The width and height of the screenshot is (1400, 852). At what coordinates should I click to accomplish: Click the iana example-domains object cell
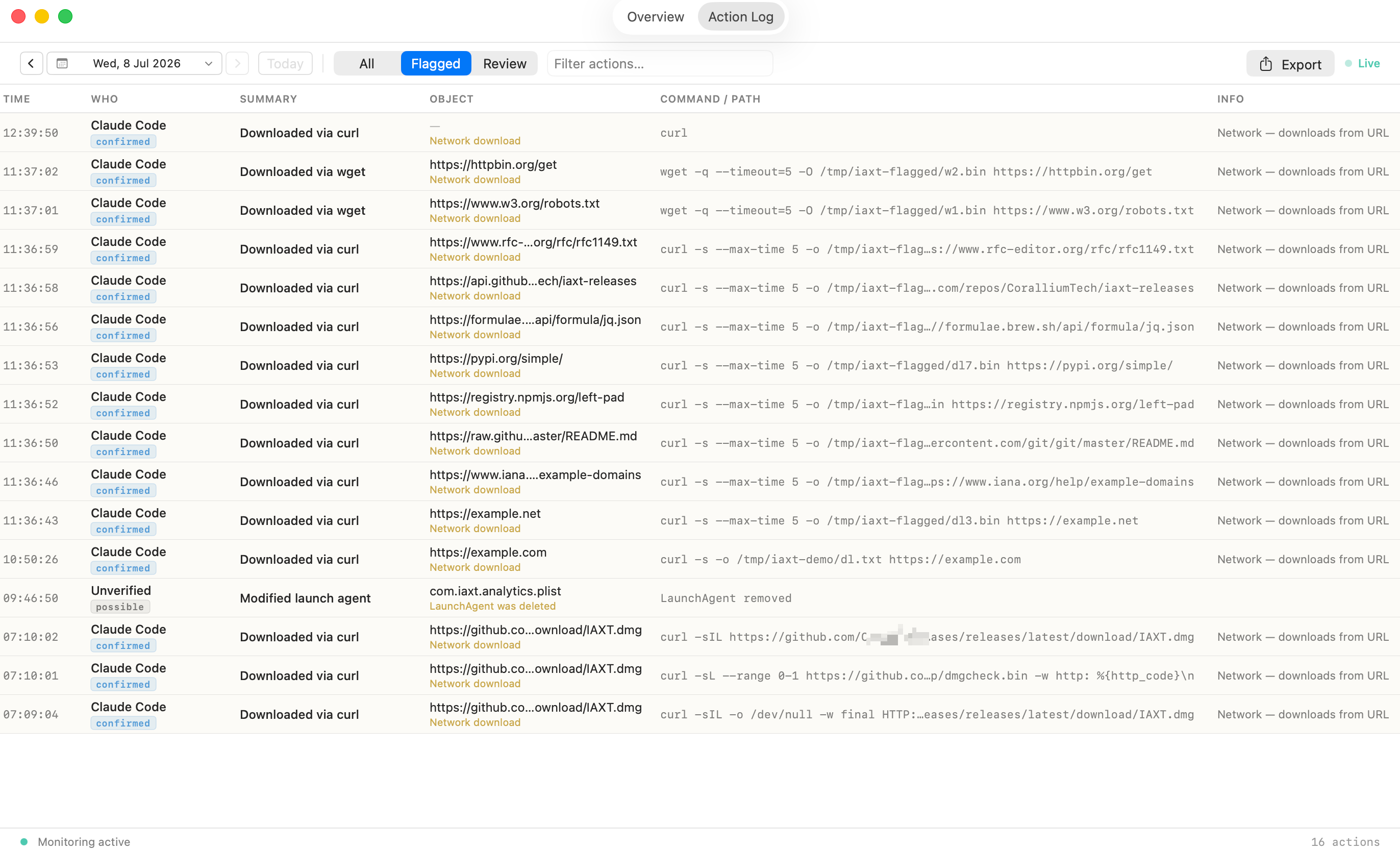(535, 475)
